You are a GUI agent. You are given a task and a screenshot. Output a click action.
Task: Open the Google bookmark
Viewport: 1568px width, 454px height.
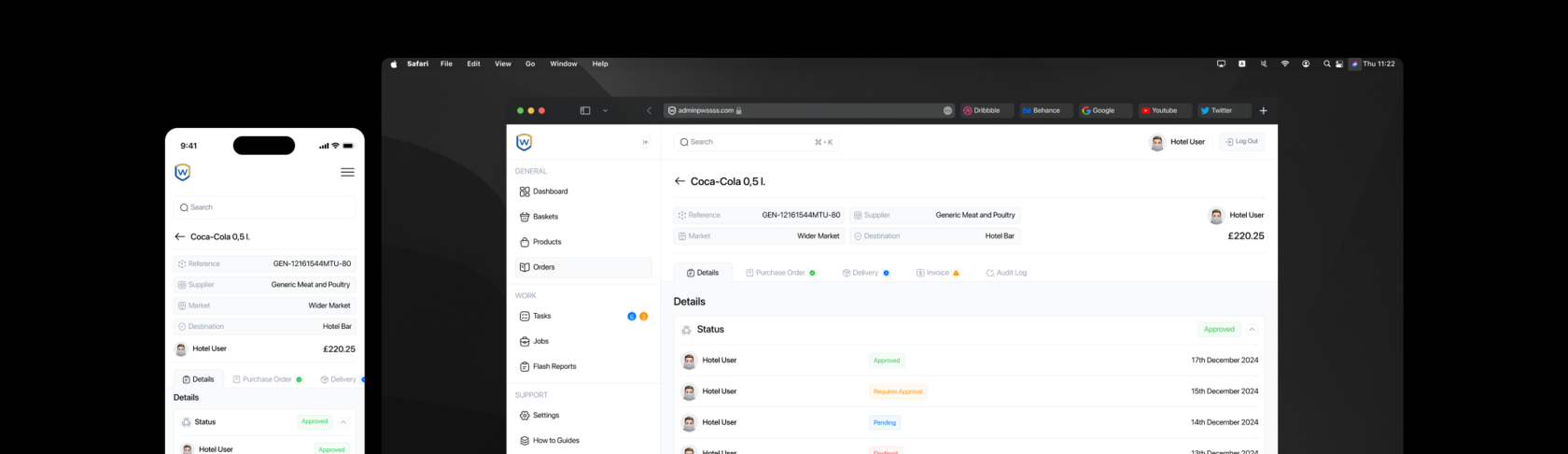click(1105, 110)
